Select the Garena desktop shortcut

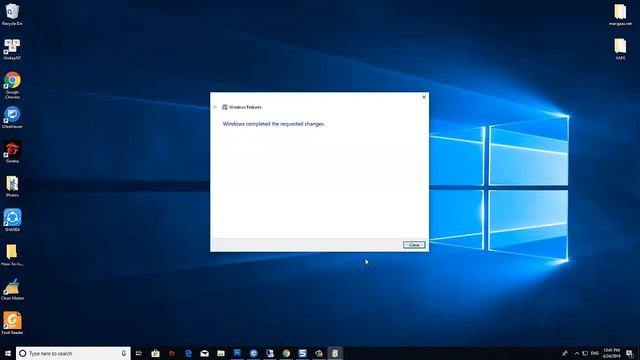click(x=12, y=152)
